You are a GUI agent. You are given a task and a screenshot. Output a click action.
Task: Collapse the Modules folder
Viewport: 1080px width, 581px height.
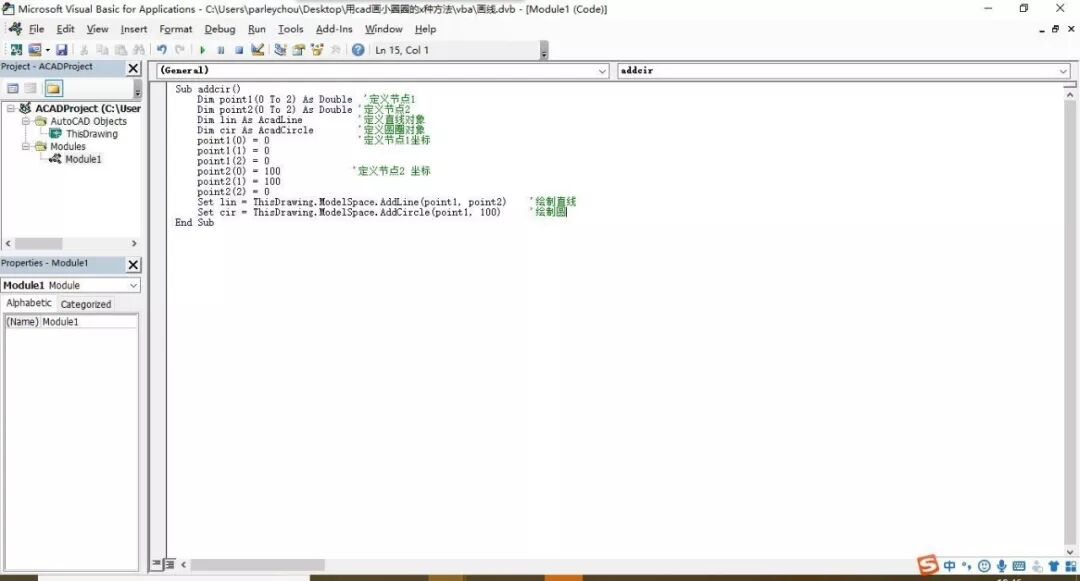point(25,147)
